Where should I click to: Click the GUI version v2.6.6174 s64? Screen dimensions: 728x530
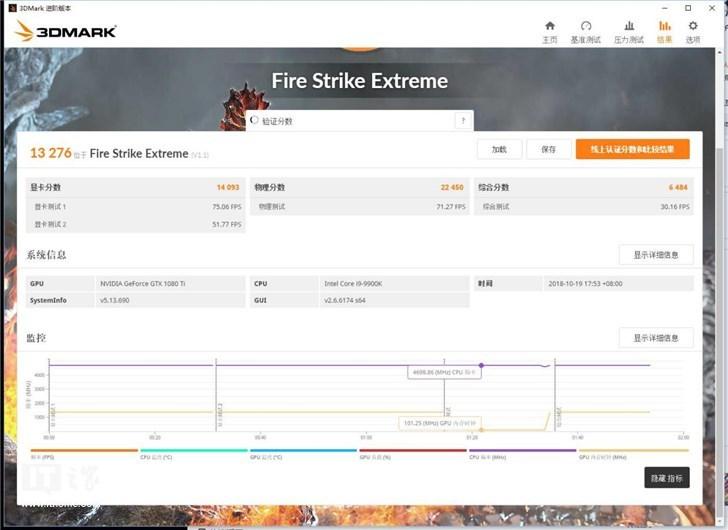(x=344, y=300)
